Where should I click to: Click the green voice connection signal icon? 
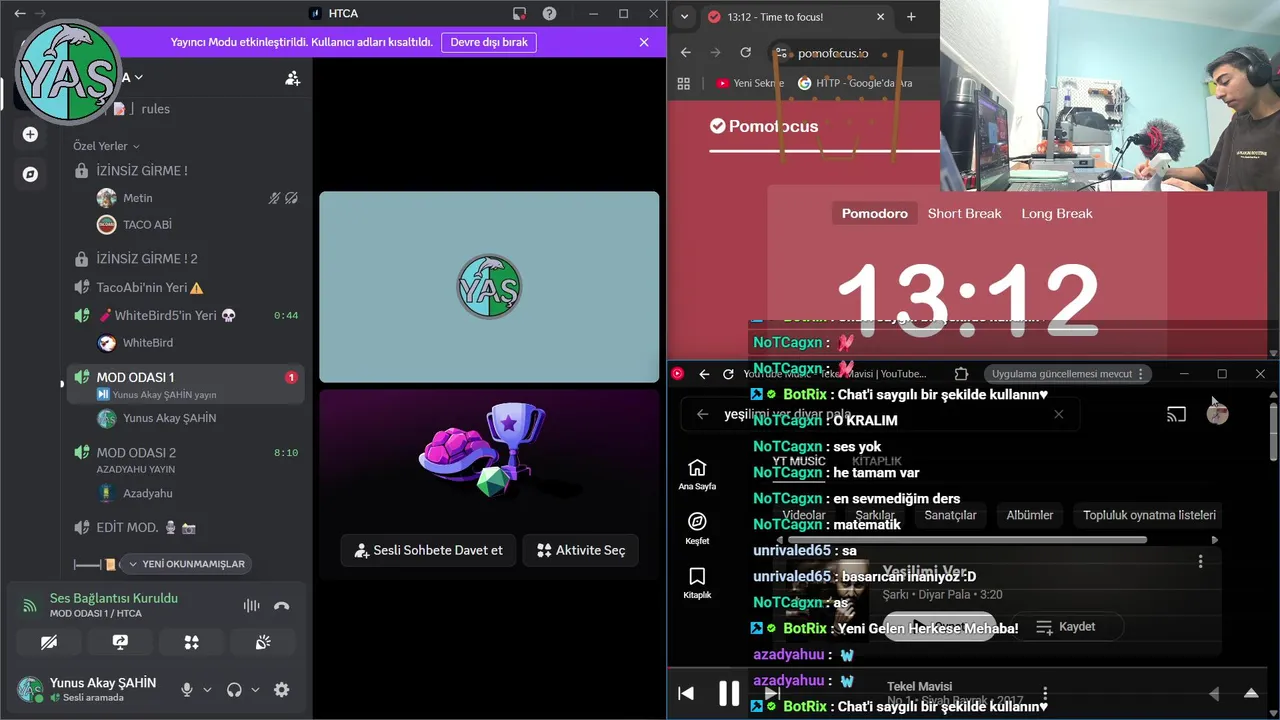tap(29, 605)
